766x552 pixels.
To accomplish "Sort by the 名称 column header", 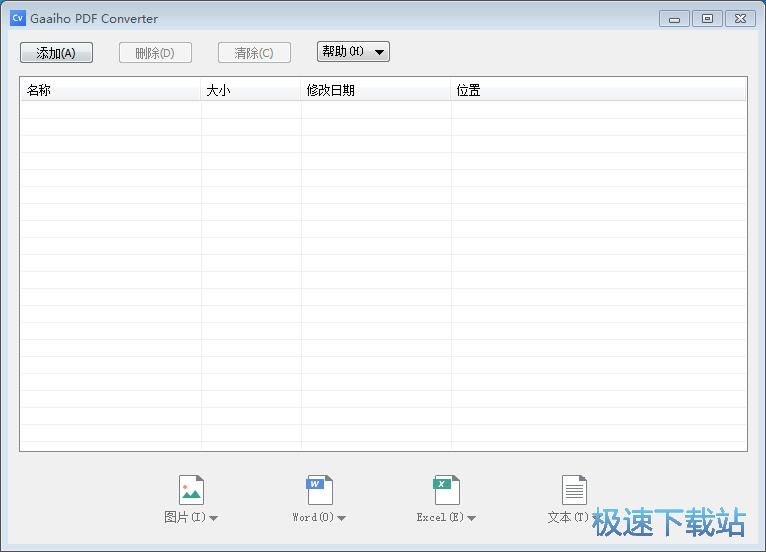I will tap(111, 90).
